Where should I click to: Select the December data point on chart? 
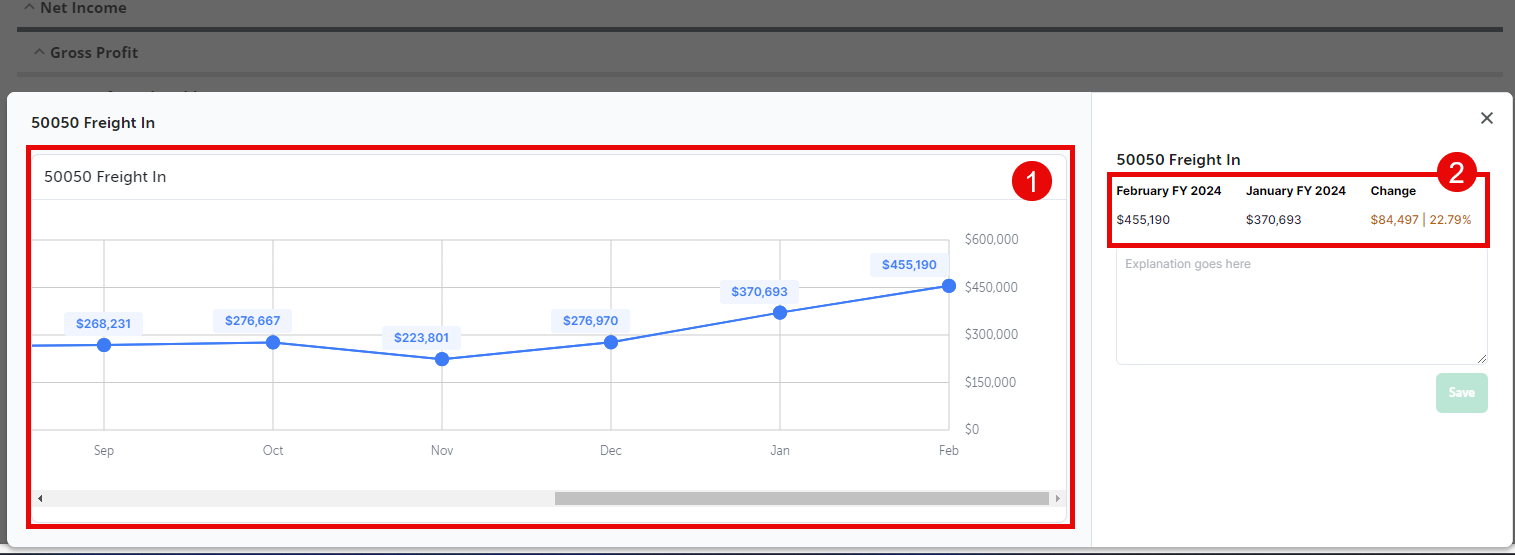[x=611, y=342]
